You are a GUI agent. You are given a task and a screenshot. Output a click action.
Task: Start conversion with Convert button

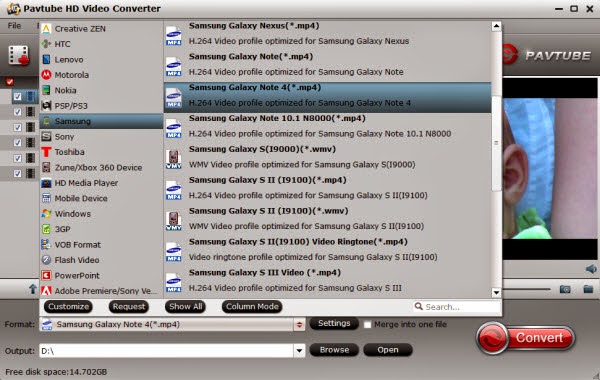[525, 338]
